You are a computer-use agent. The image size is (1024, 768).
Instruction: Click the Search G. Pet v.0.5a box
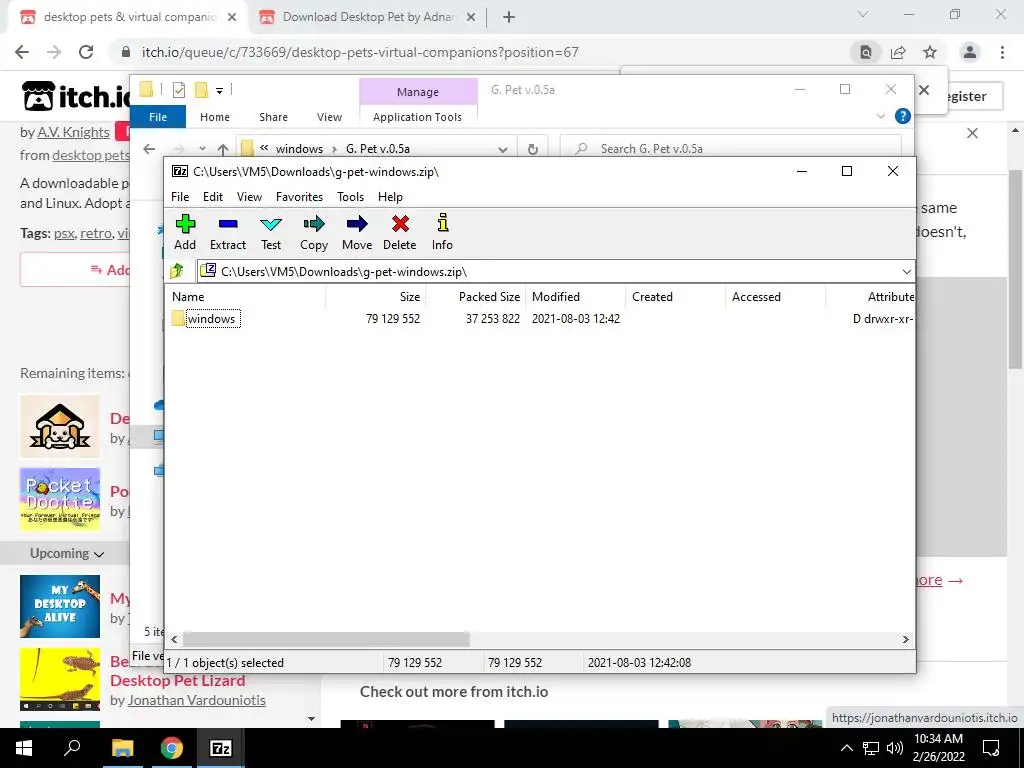[731, 149]
